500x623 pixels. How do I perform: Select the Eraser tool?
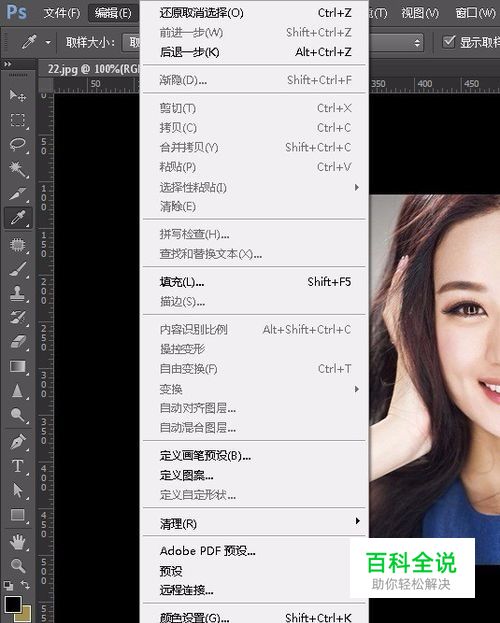[17, 342]
